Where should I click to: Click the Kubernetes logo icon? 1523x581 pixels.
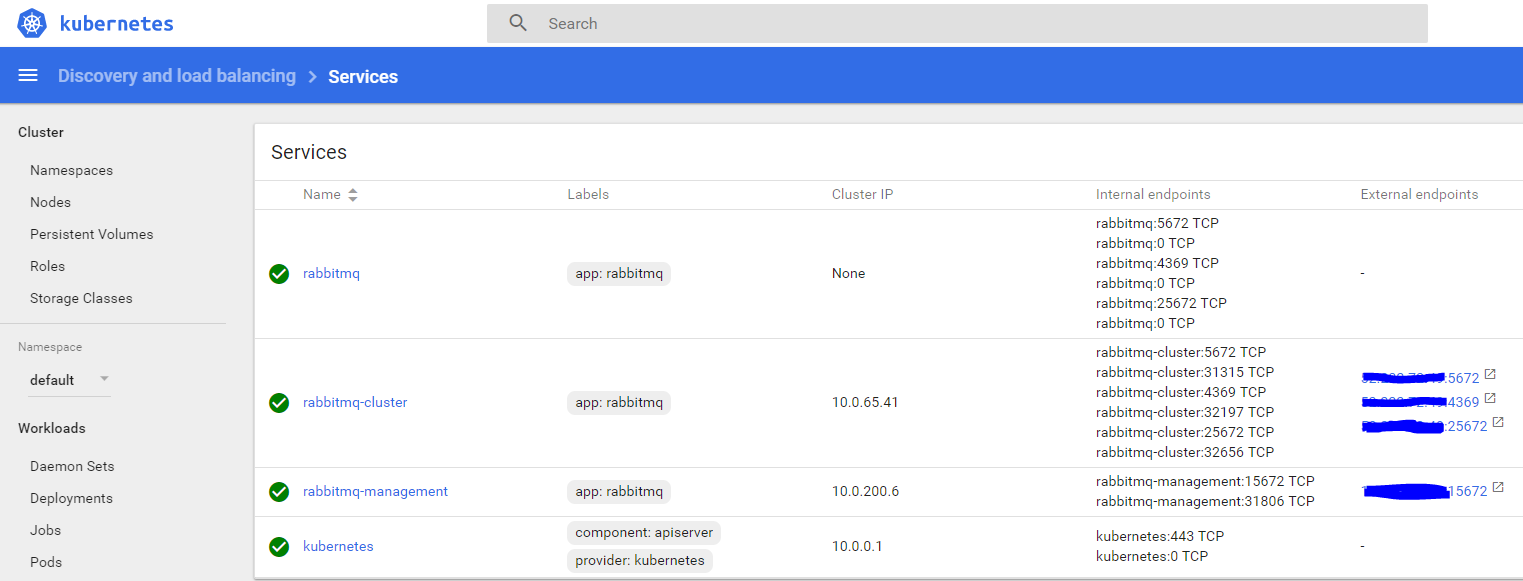click(33, 23)
